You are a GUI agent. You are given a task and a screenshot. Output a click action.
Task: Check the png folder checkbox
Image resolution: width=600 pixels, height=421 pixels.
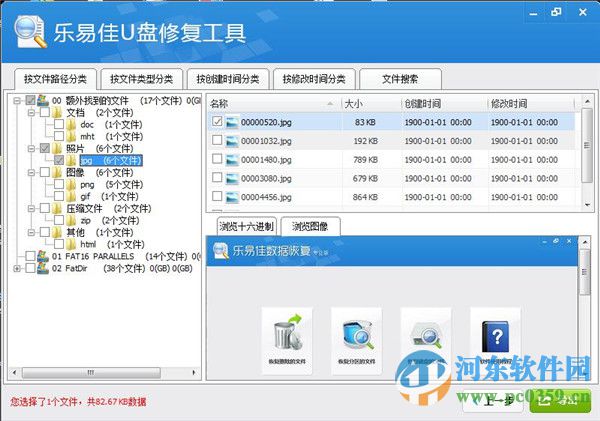point(59,184)
